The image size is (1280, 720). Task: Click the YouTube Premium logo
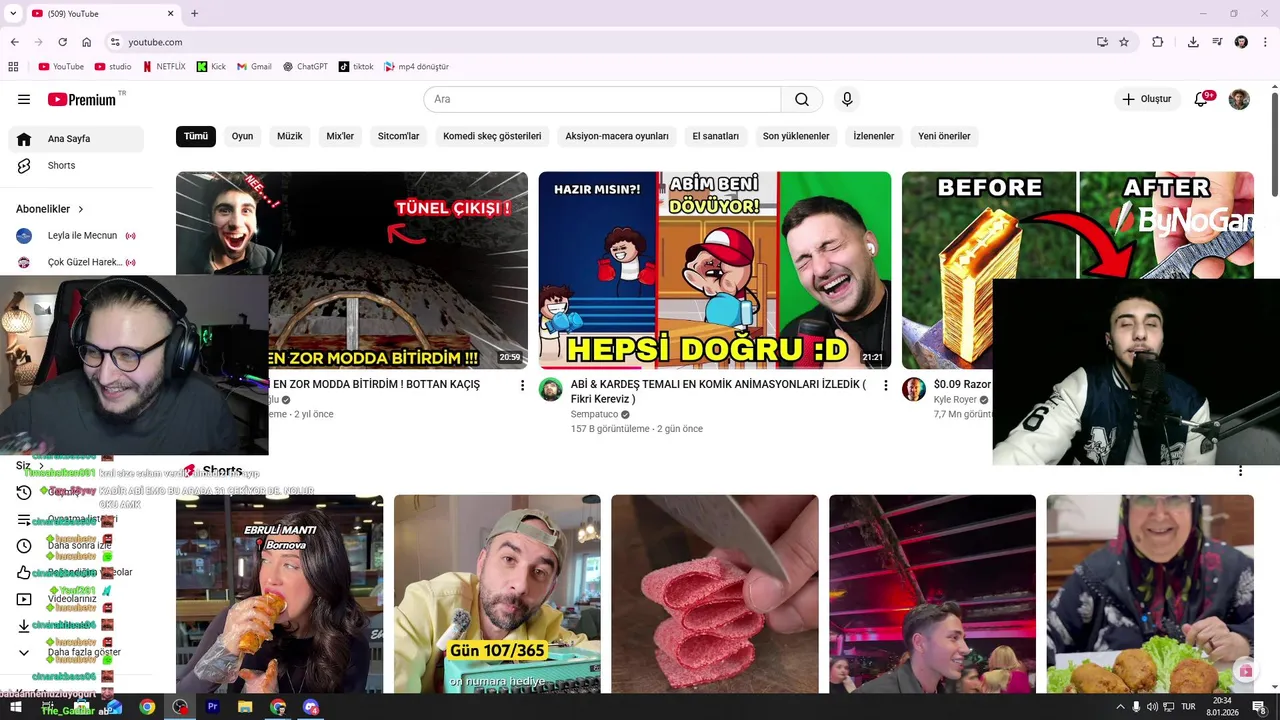(82, 99)
